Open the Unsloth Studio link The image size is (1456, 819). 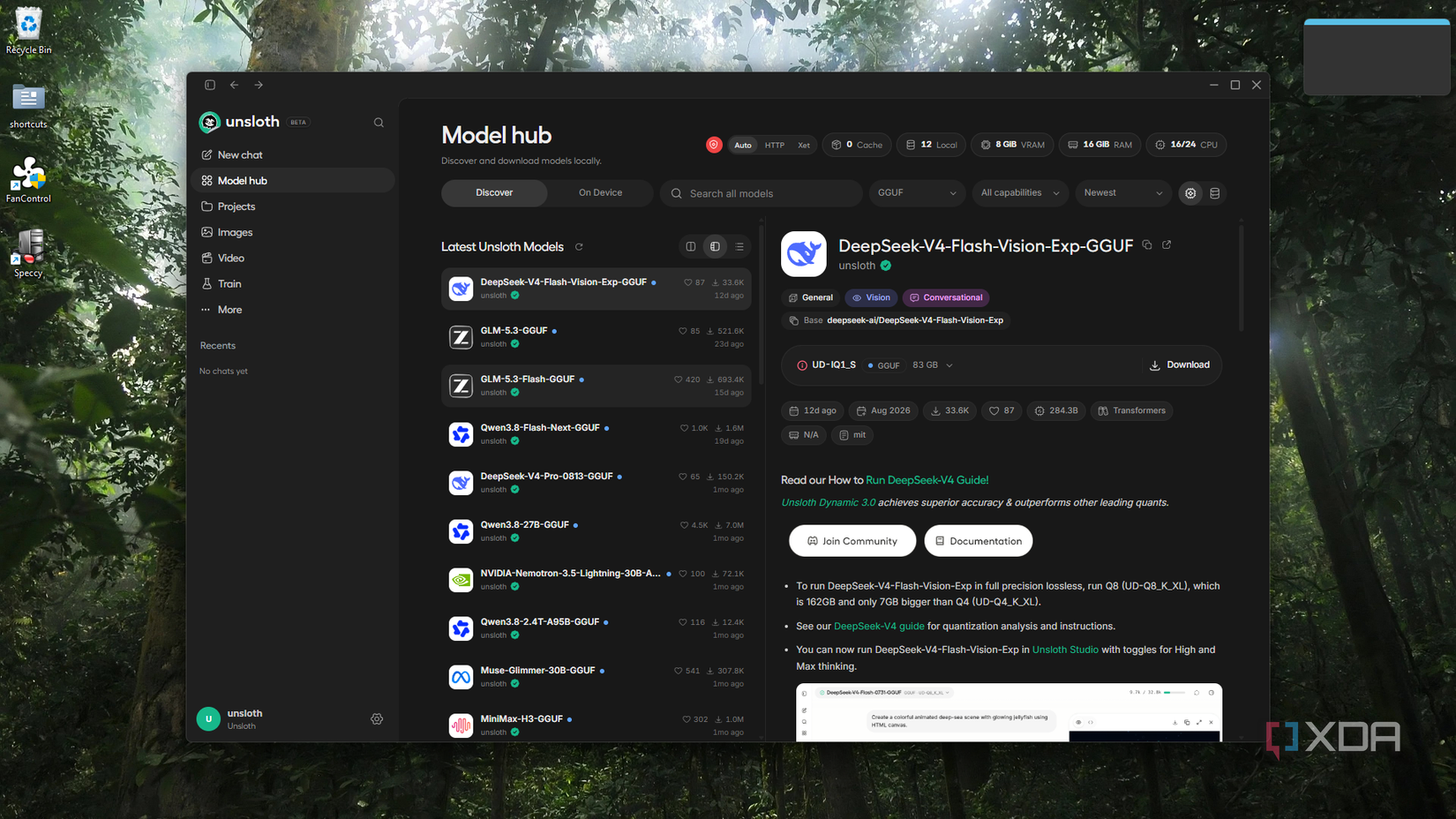click(x=1065, y=650)
